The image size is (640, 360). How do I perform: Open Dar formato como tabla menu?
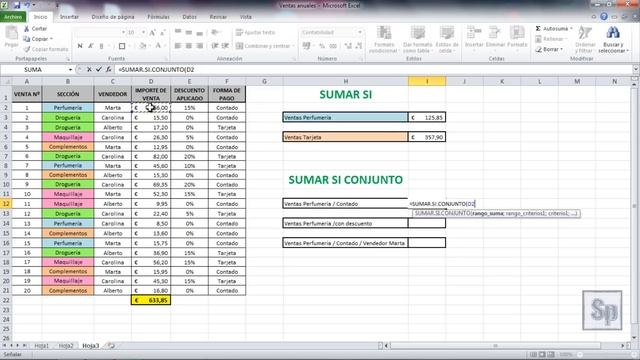pyautogui.click(x=417, y=39)
